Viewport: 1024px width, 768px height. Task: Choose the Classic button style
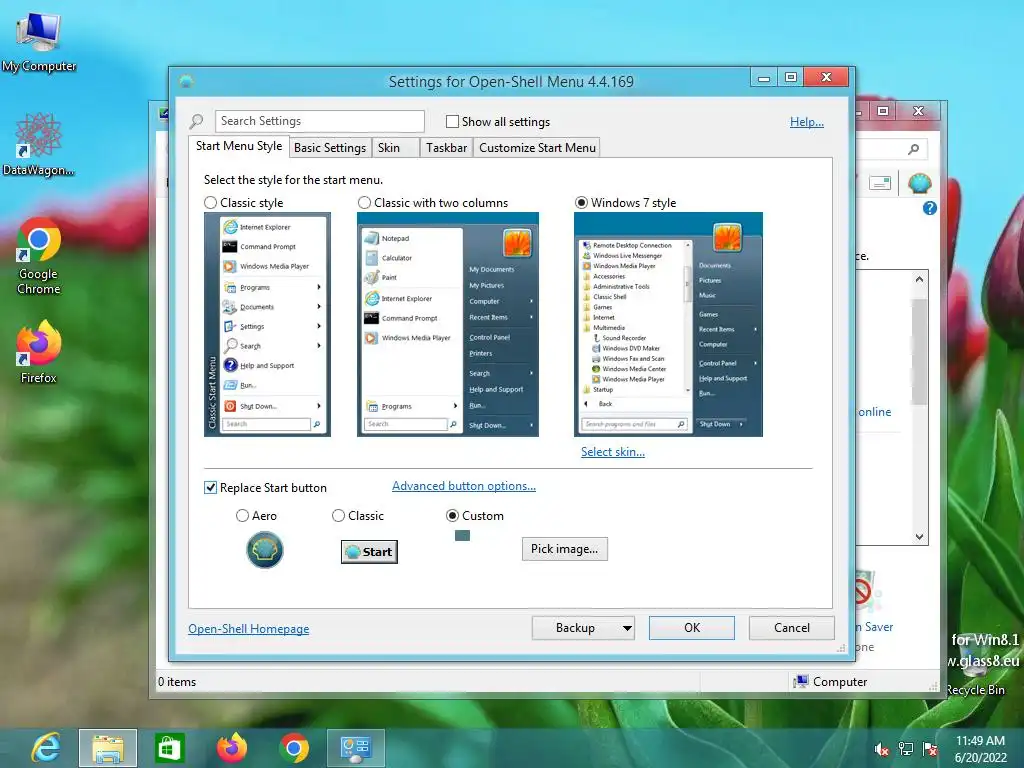tap(338, 516)
